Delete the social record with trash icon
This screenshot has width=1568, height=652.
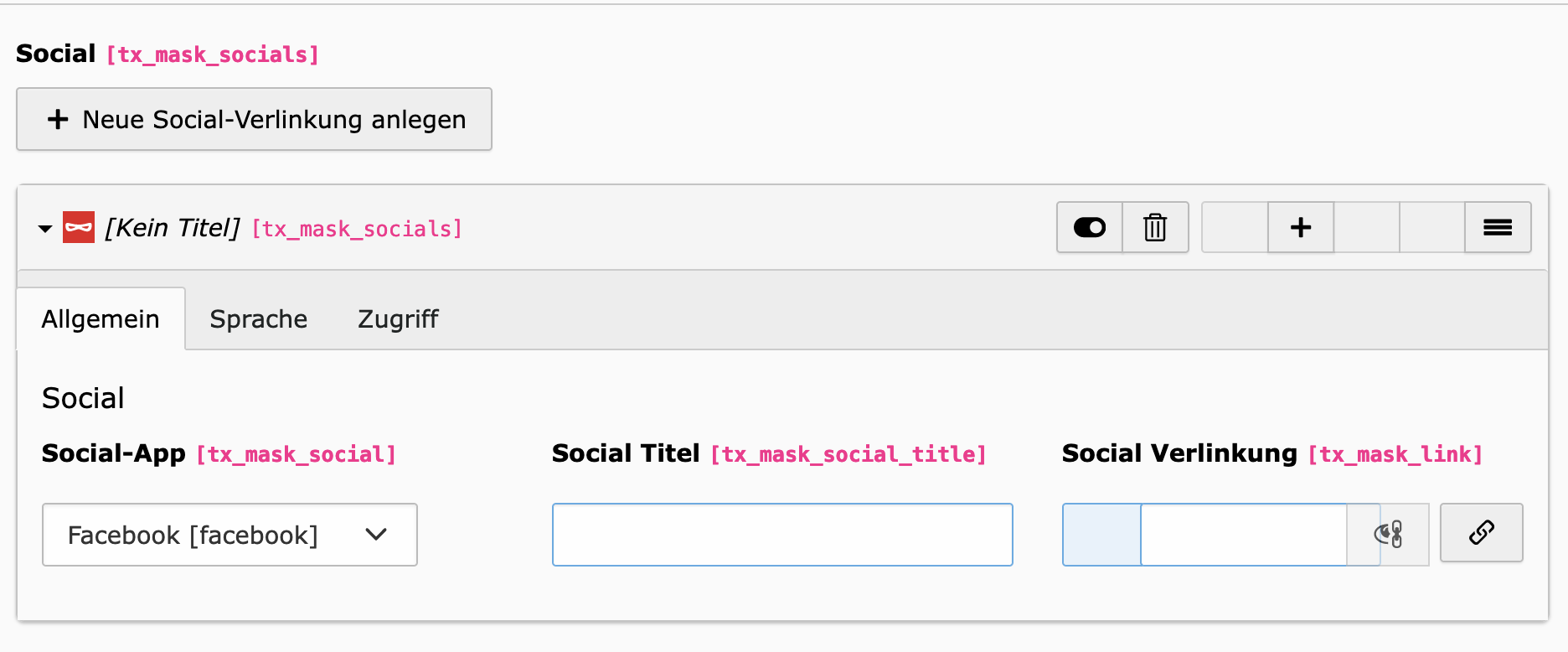click(1155, 227)
